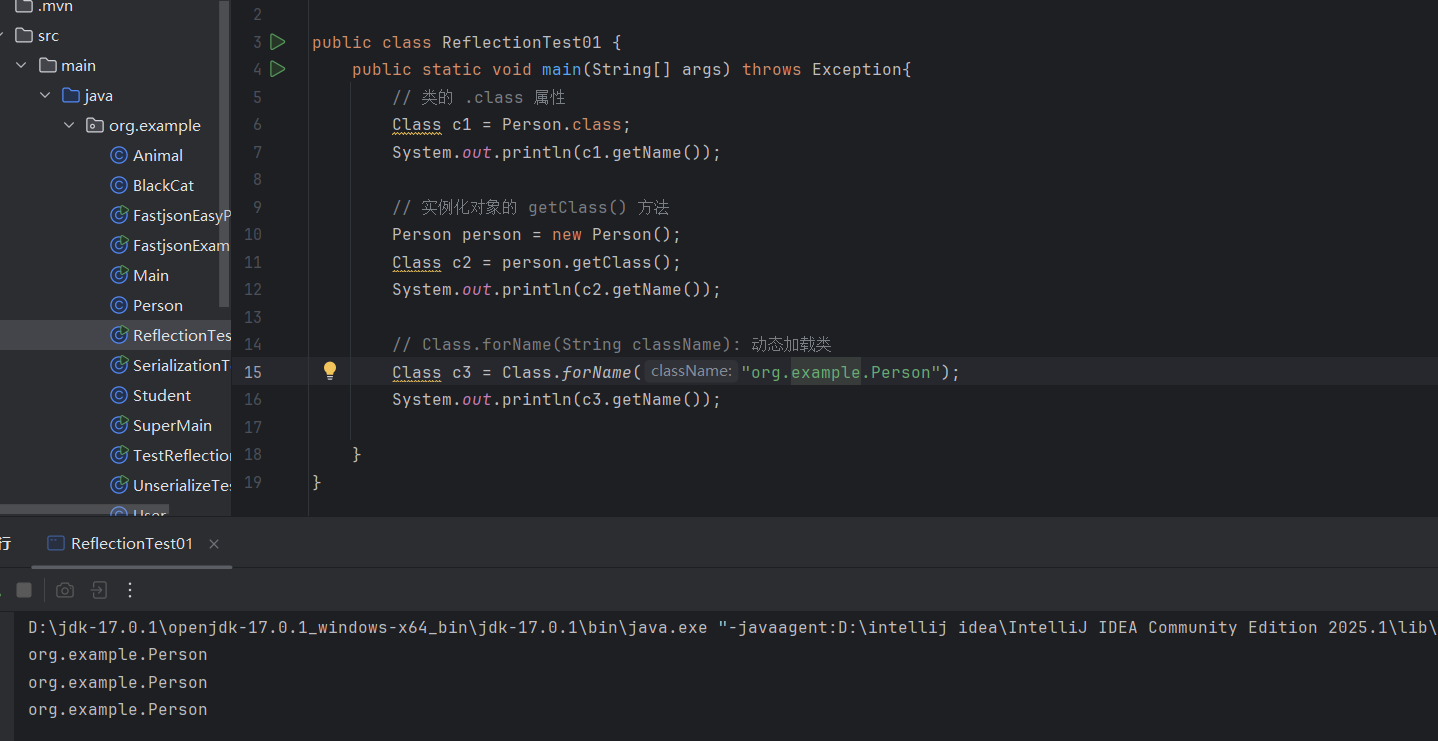1438x741 pixels.
Task: Click the run gutter icon beside main method
Action: [278, 69]
